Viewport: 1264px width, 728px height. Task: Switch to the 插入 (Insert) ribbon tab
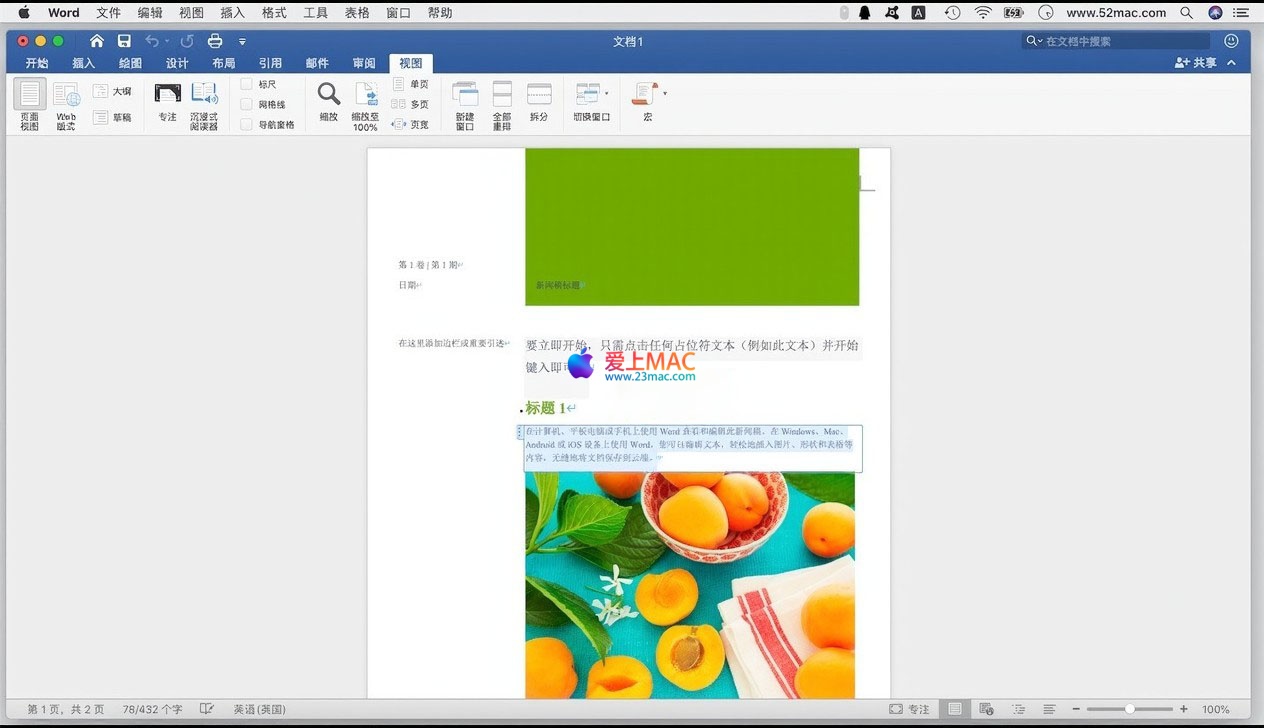[x=84, y=63]
